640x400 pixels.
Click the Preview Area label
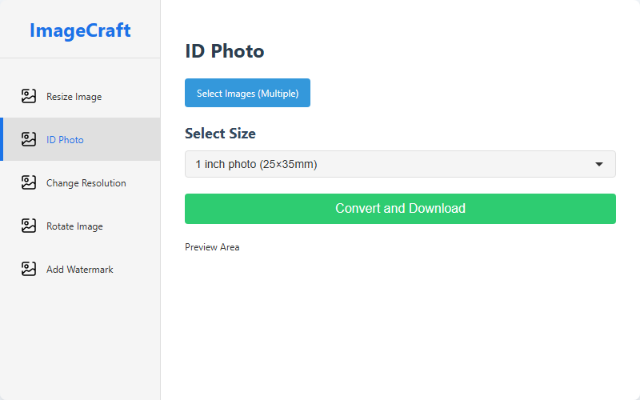(212, 247)
